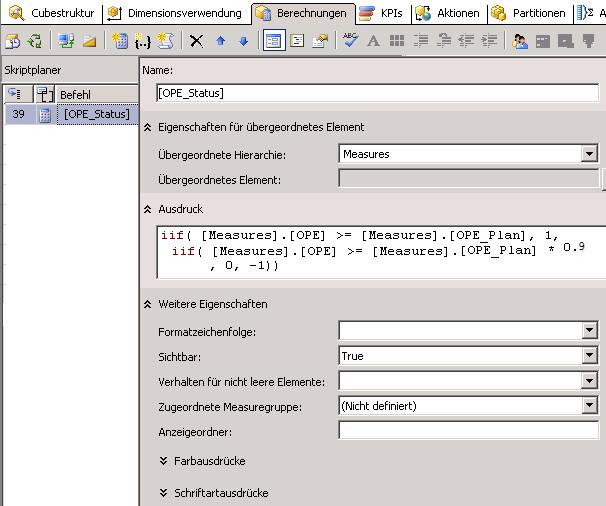
Task: Open the KPIs tab
Action: (381, 13)
